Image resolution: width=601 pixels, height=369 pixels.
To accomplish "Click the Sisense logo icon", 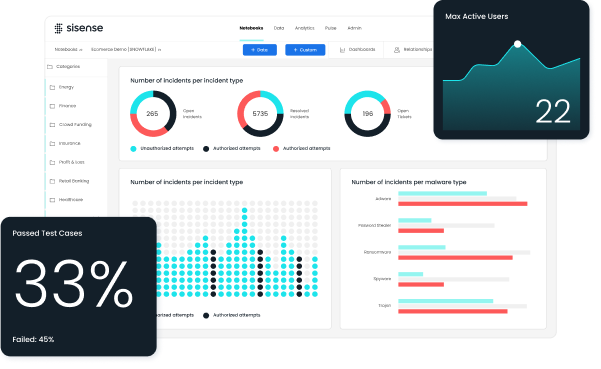I will (x=58, y=28).
